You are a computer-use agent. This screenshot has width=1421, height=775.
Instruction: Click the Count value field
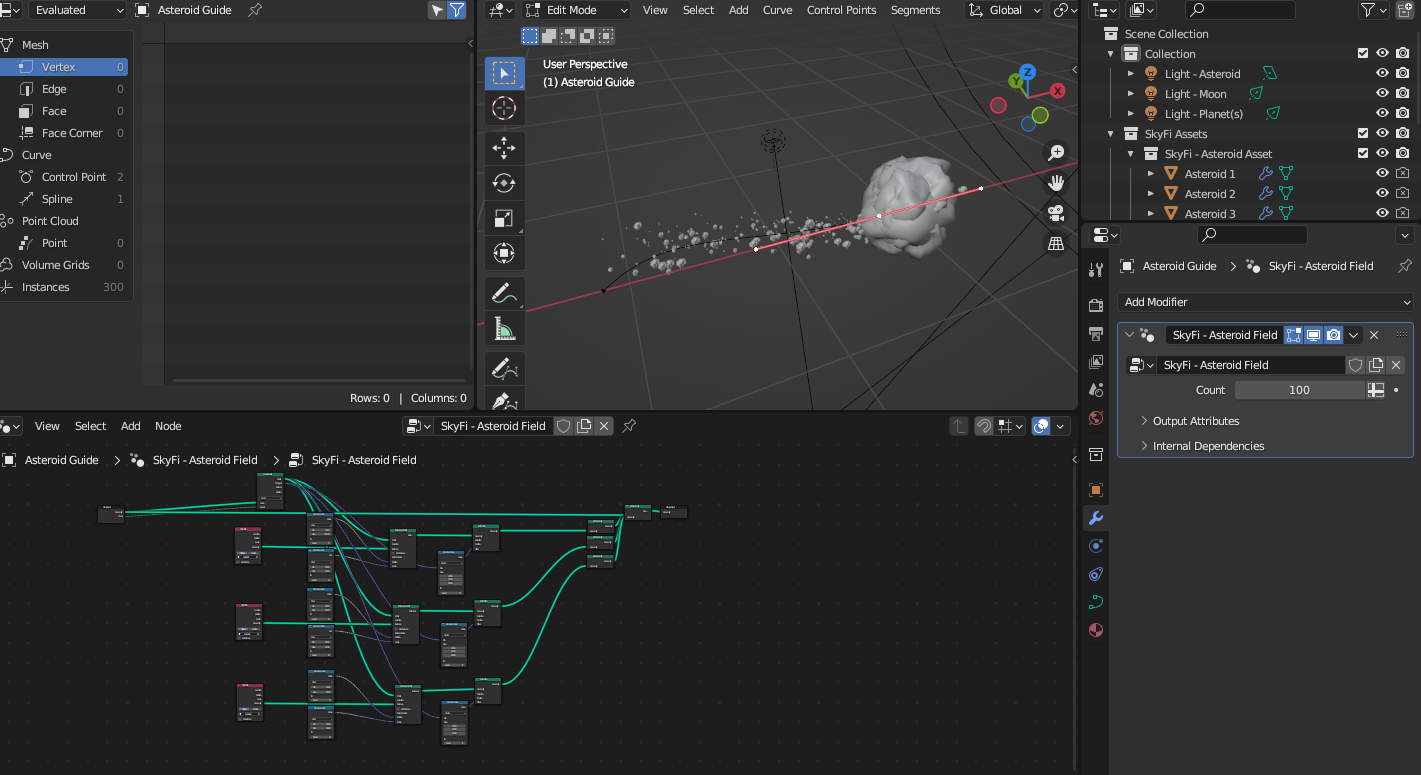(1300, 390)
